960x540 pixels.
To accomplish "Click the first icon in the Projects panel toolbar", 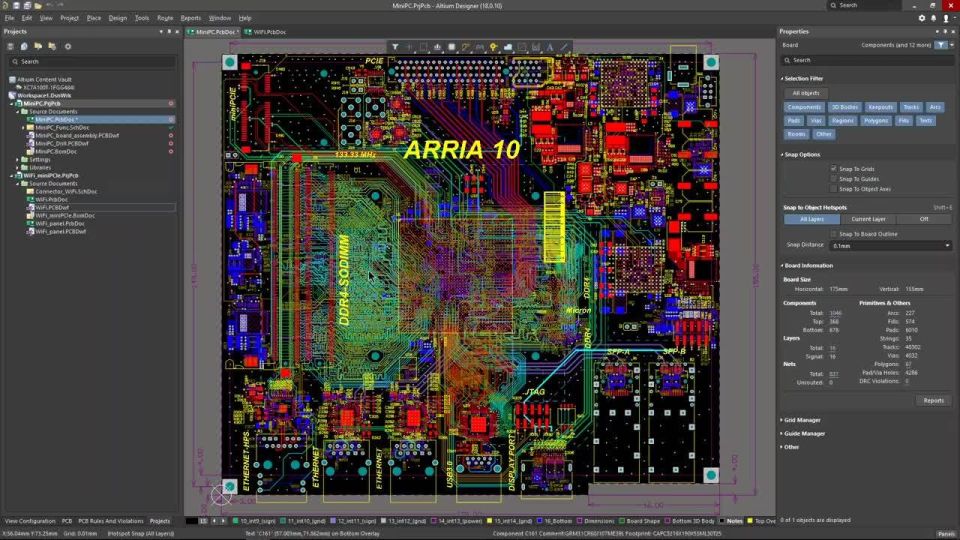I will (x=10, y=47).
